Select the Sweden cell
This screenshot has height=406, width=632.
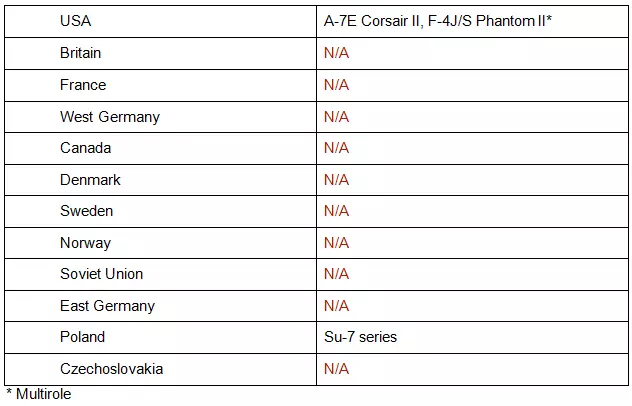click(86, 211)
